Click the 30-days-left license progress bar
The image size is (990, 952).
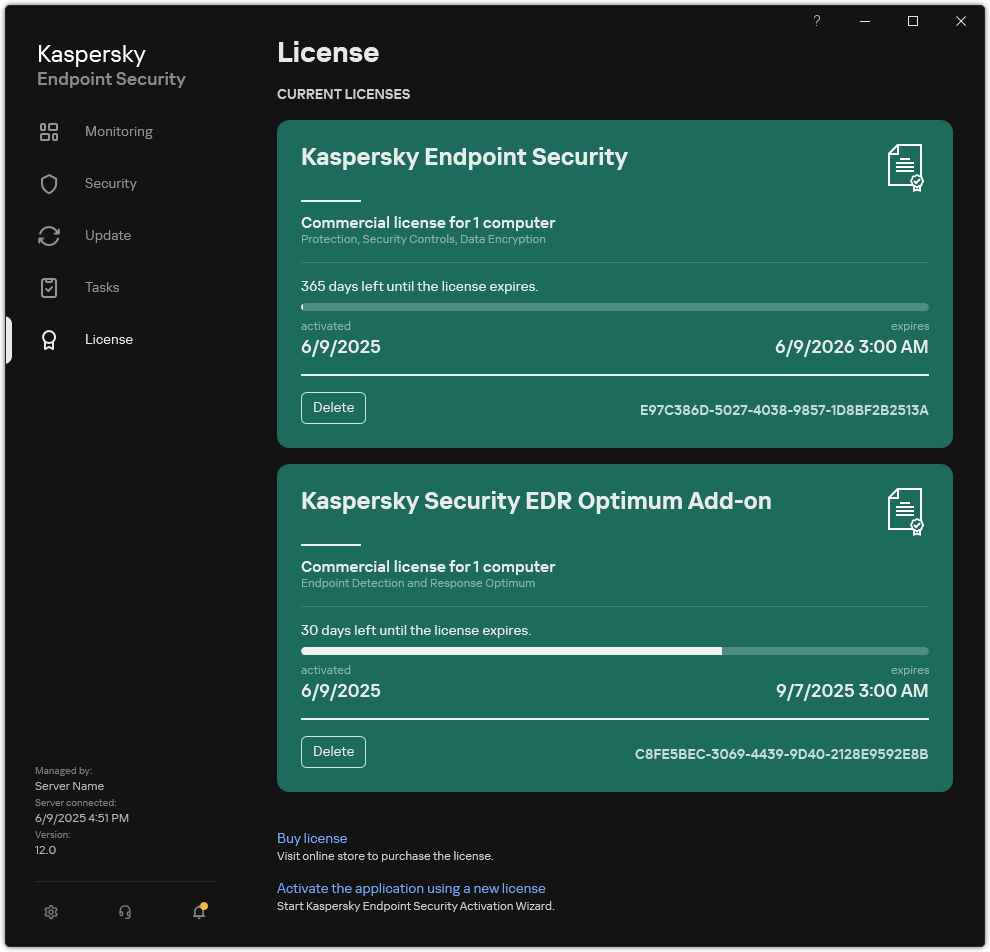click(615, 651)
